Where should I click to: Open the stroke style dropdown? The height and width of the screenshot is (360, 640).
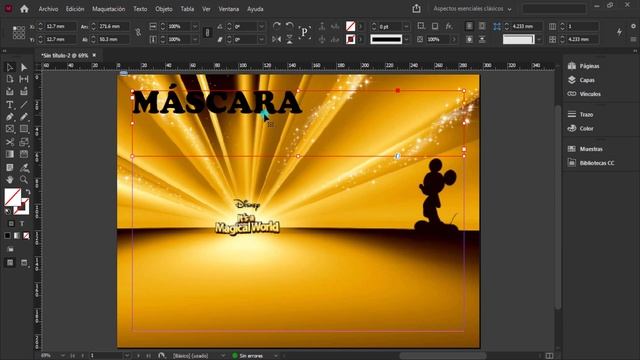pyautogui.click(x=406, y=39)
